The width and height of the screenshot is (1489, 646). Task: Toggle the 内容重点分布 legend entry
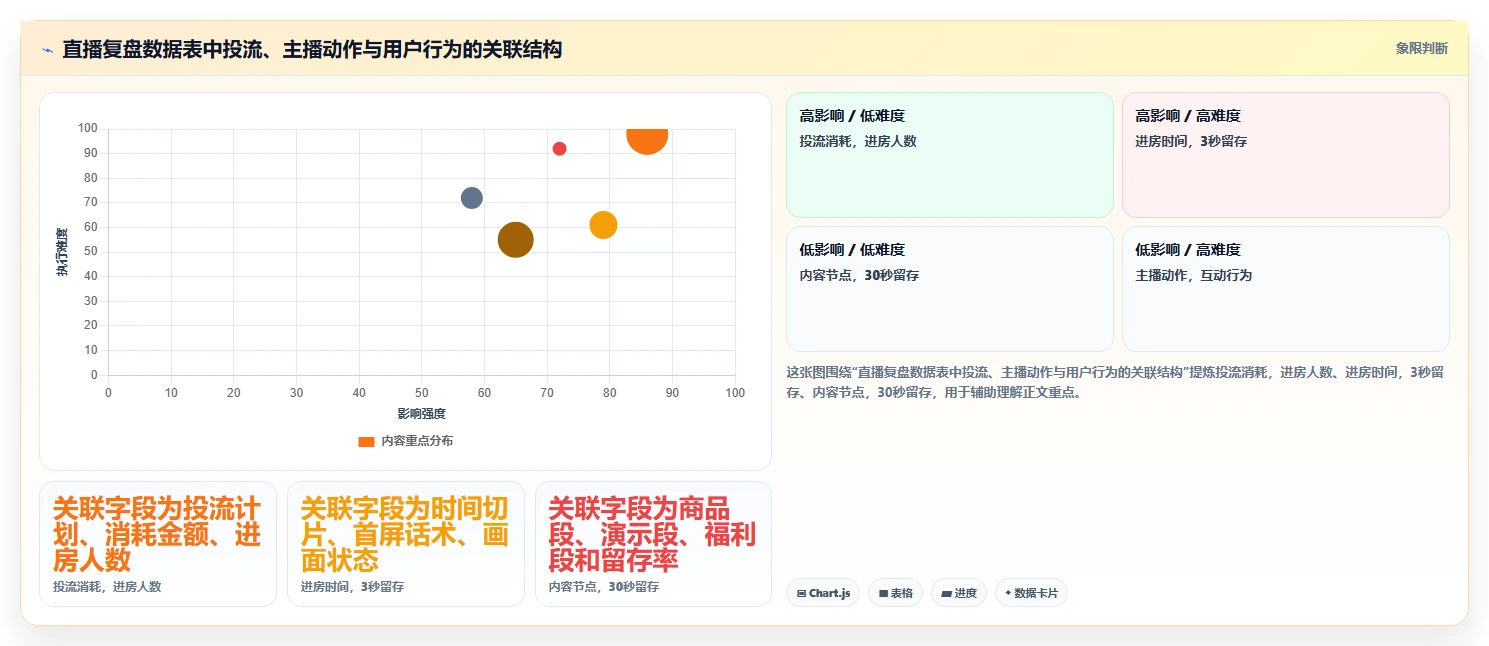405,441
